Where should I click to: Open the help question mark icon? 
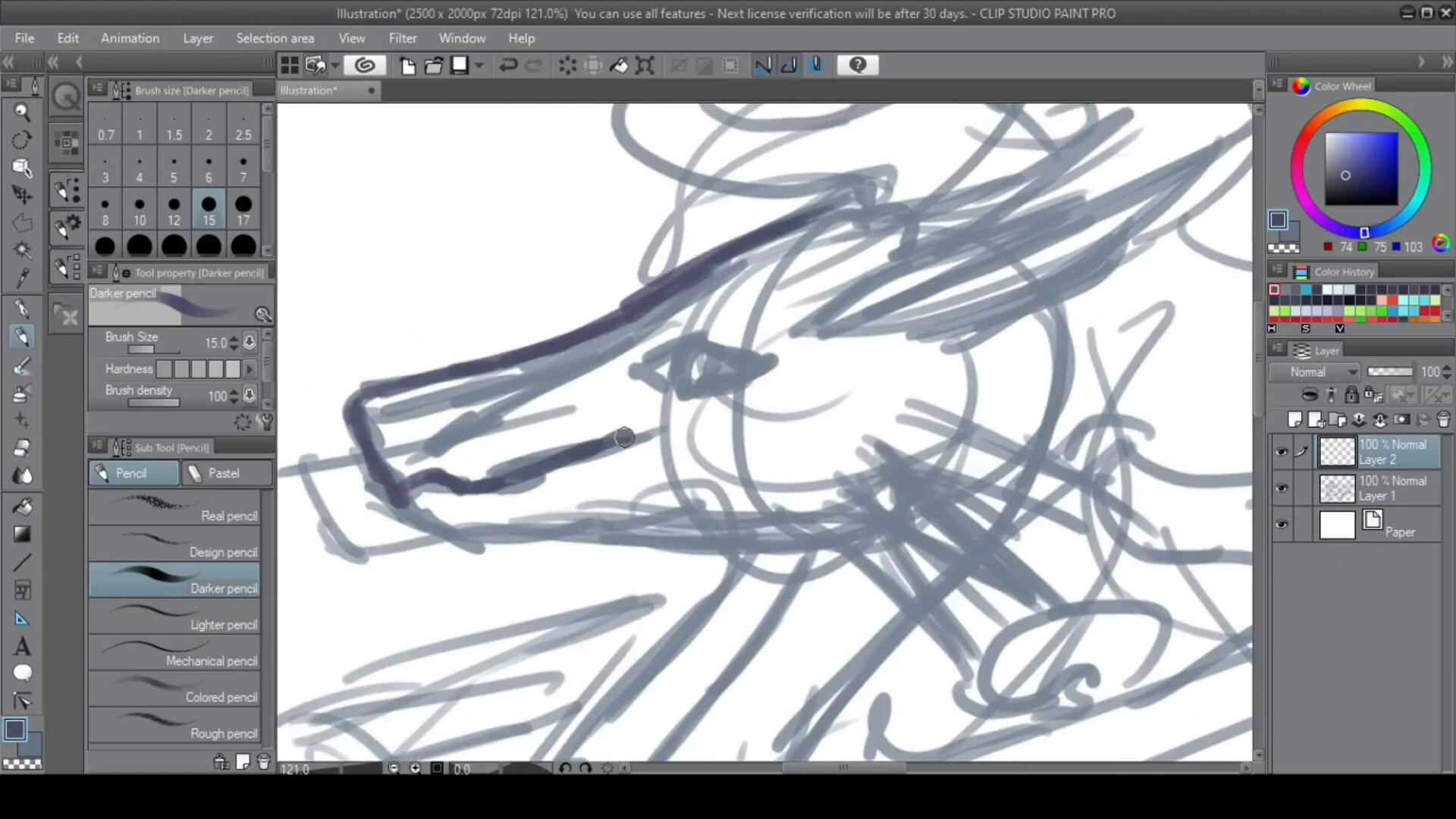(x=857, y=65)
